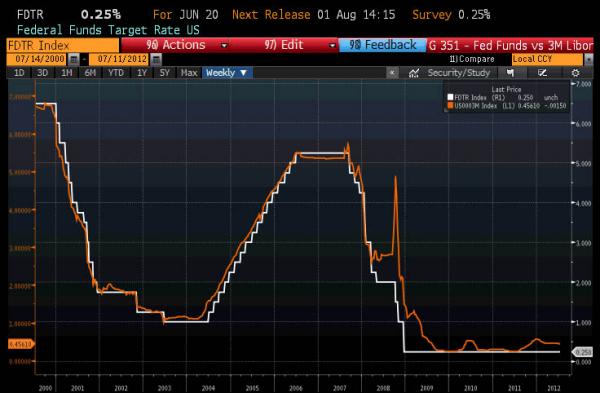The height and width of the screenshot is (393, 600).
Task: Click the Survey 0.25% text
Action: [451, 15]
